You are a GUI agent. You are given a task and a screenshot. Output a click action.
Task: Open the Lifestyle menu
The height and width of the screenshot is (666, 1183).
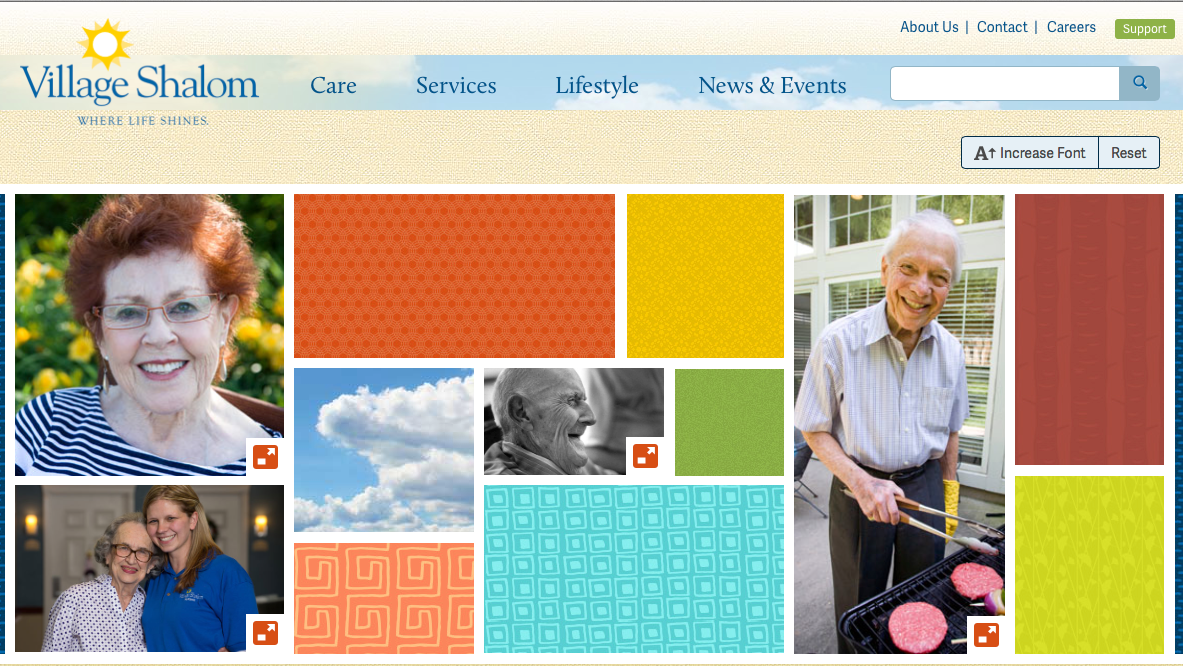[x=597, y=86]
